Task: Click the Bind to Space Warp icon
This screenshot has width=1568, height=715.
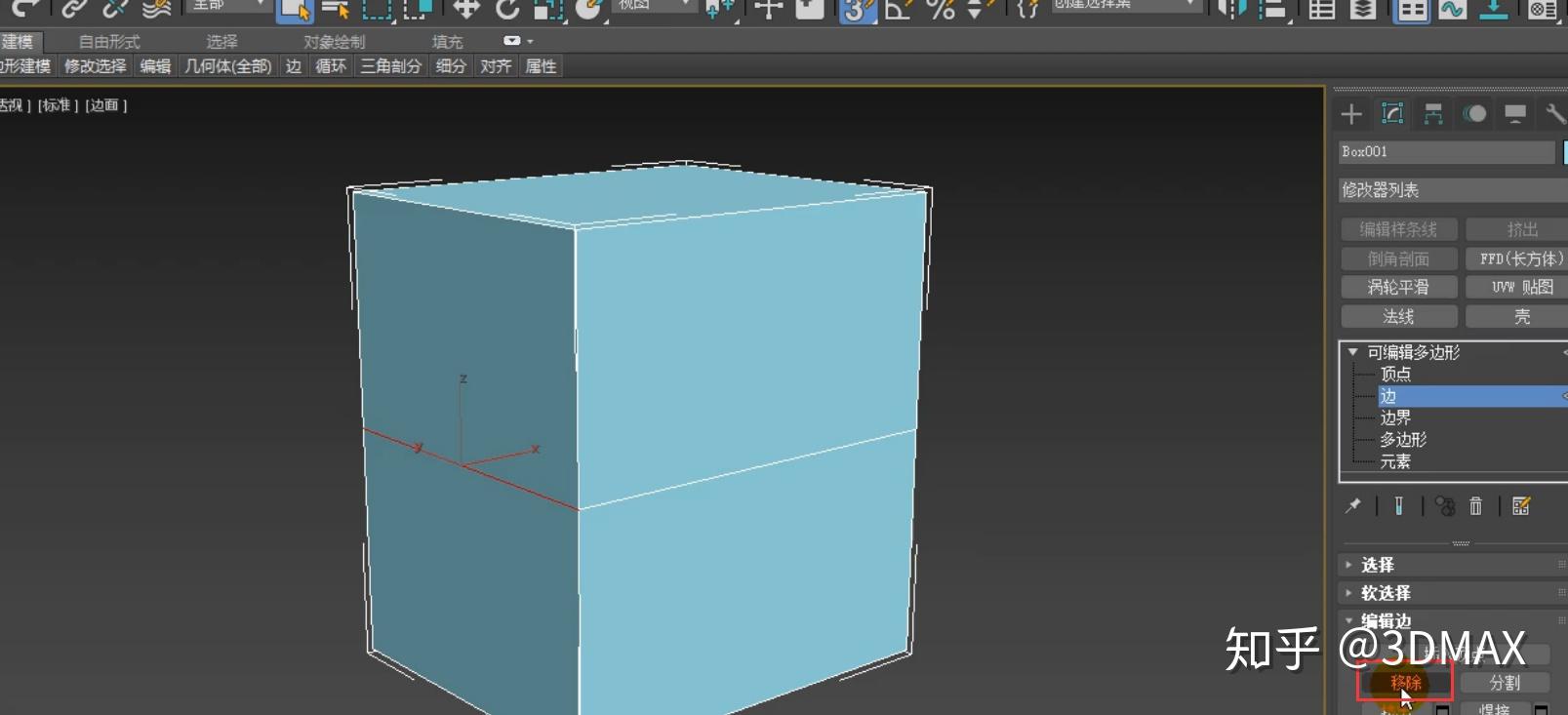Action: coord(156,8)
